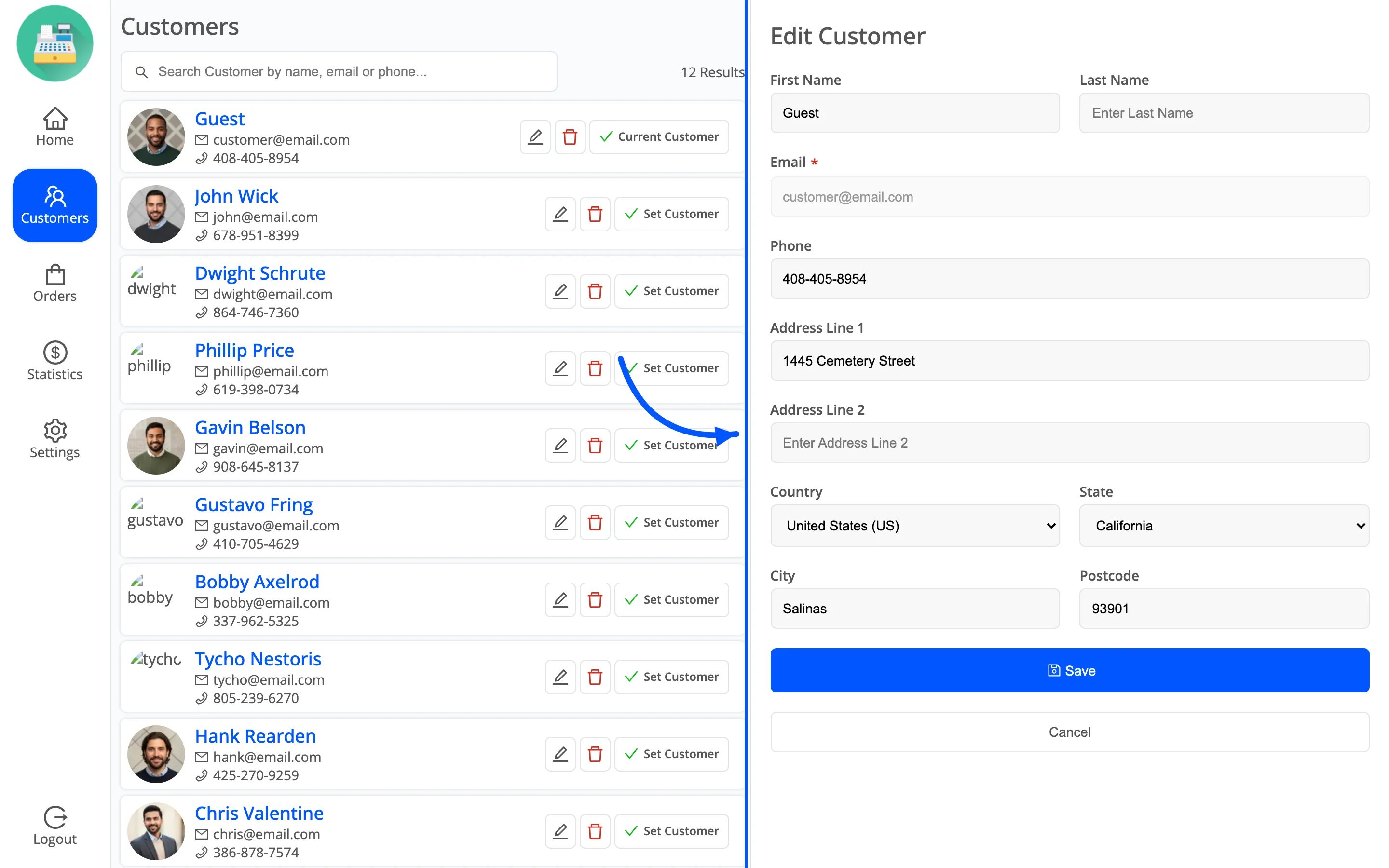Set Tycho Nestoris as customer
Screen dimensions: 1389x868
671,677
